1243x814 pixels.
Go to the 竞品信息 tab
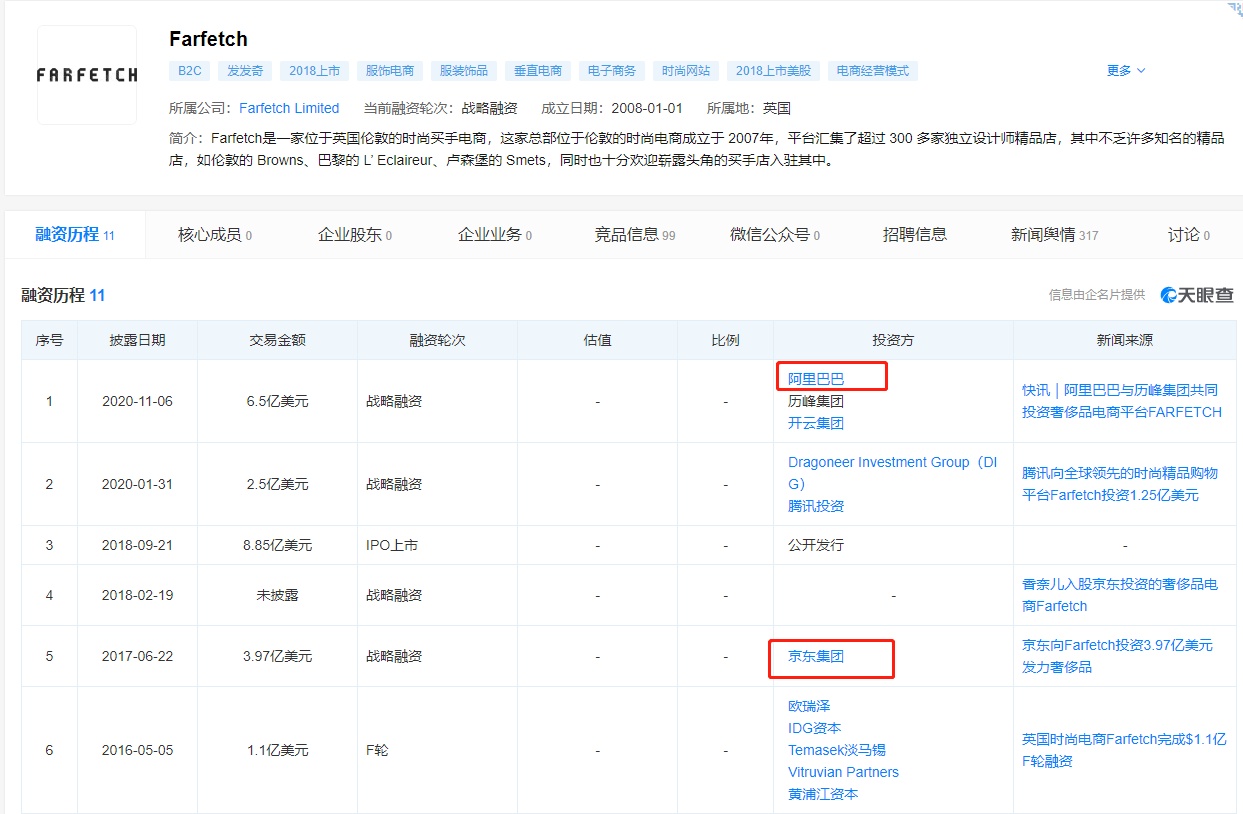pyautogui.click(x=635, y=235)
